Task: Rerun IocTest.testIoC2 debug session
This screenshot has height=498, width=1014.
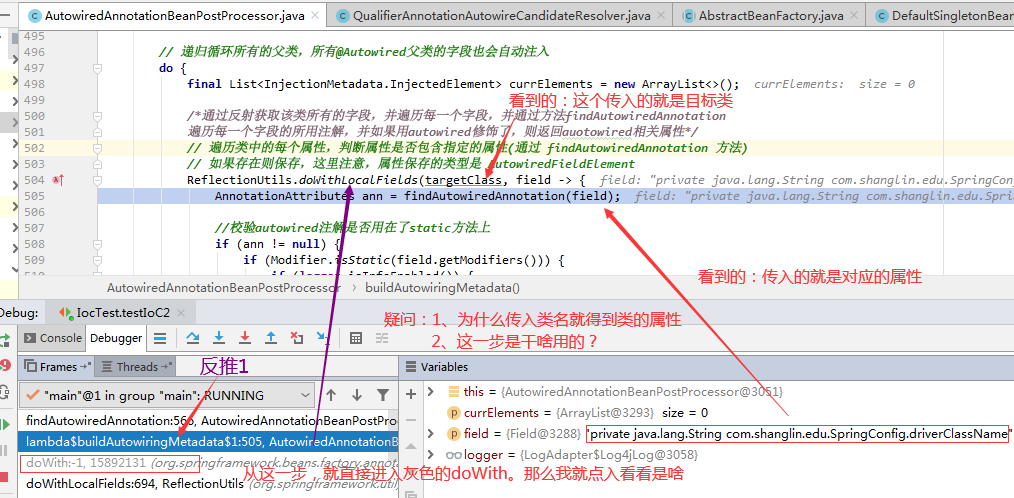Action: 5,339
